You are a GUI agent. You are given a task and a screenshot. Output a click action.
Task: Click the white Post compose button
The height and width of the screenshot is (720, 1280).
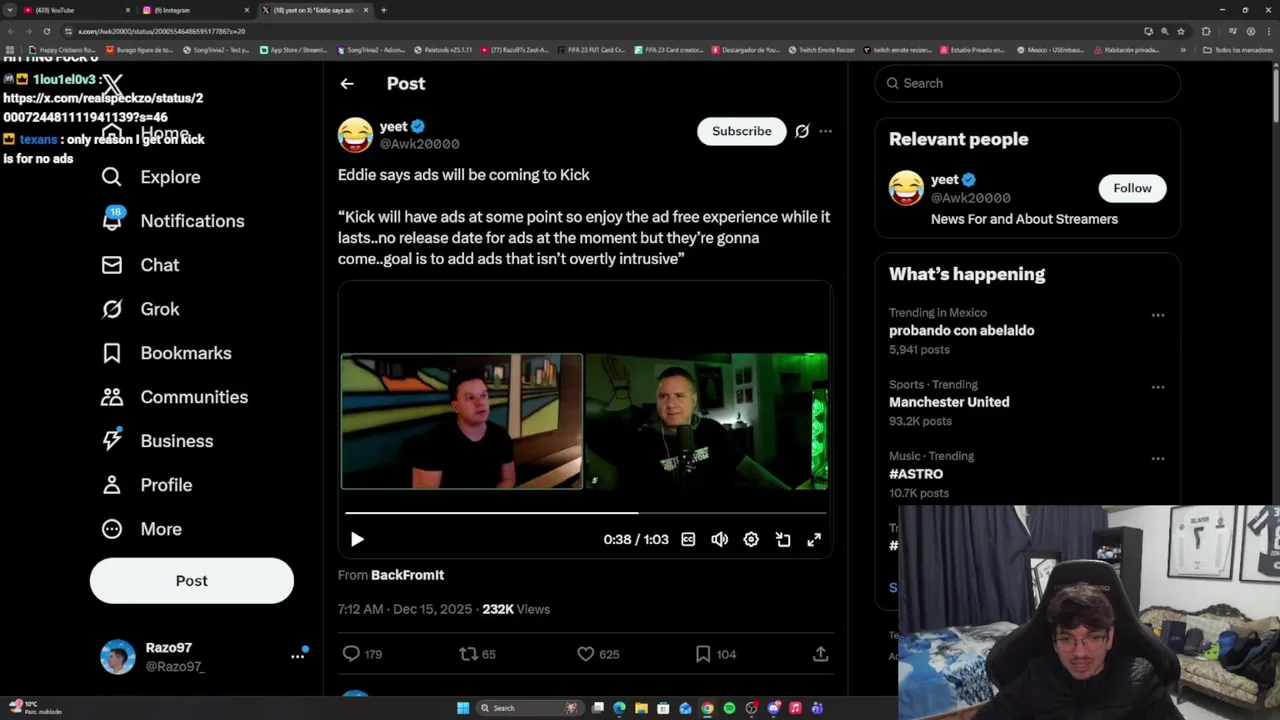192,581
